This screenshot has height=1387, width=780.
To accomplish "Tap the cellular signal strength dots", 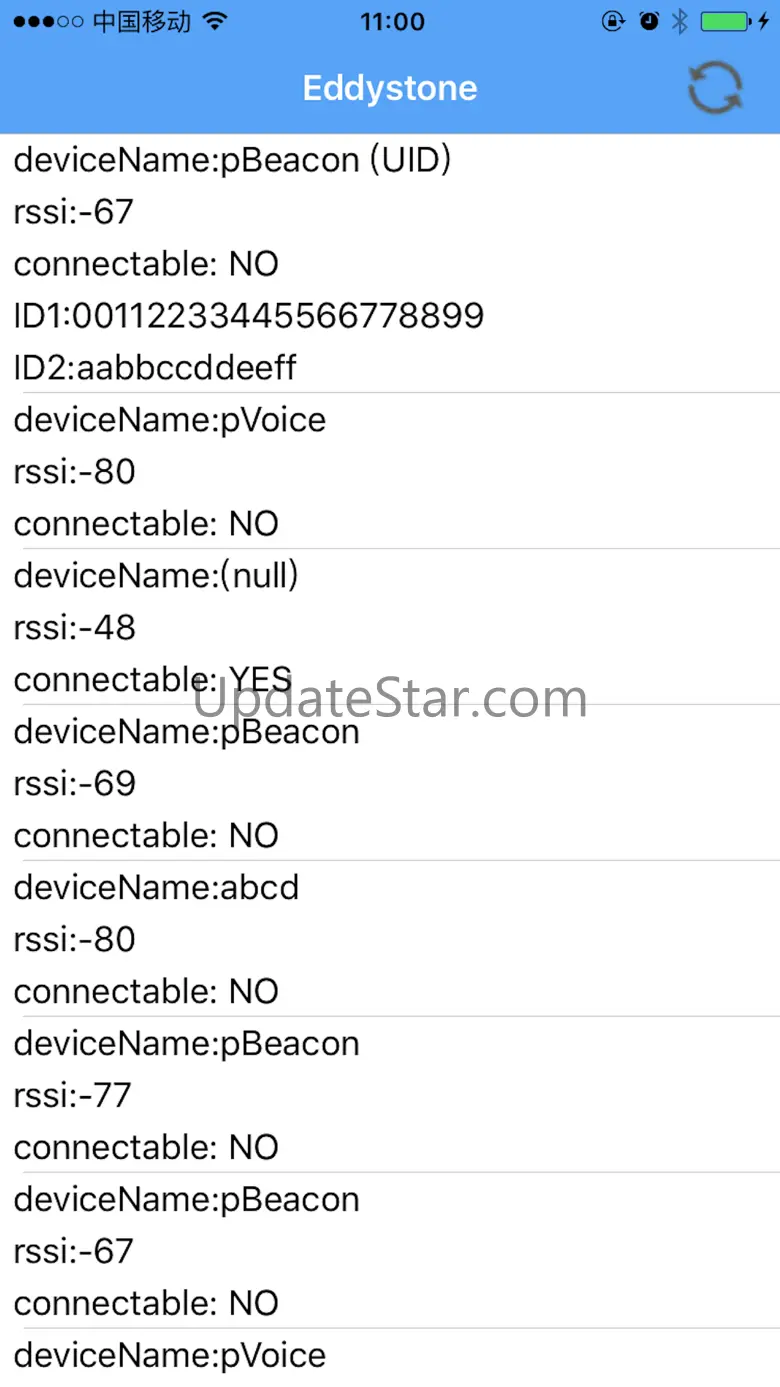I will click(x=48, y=22).
